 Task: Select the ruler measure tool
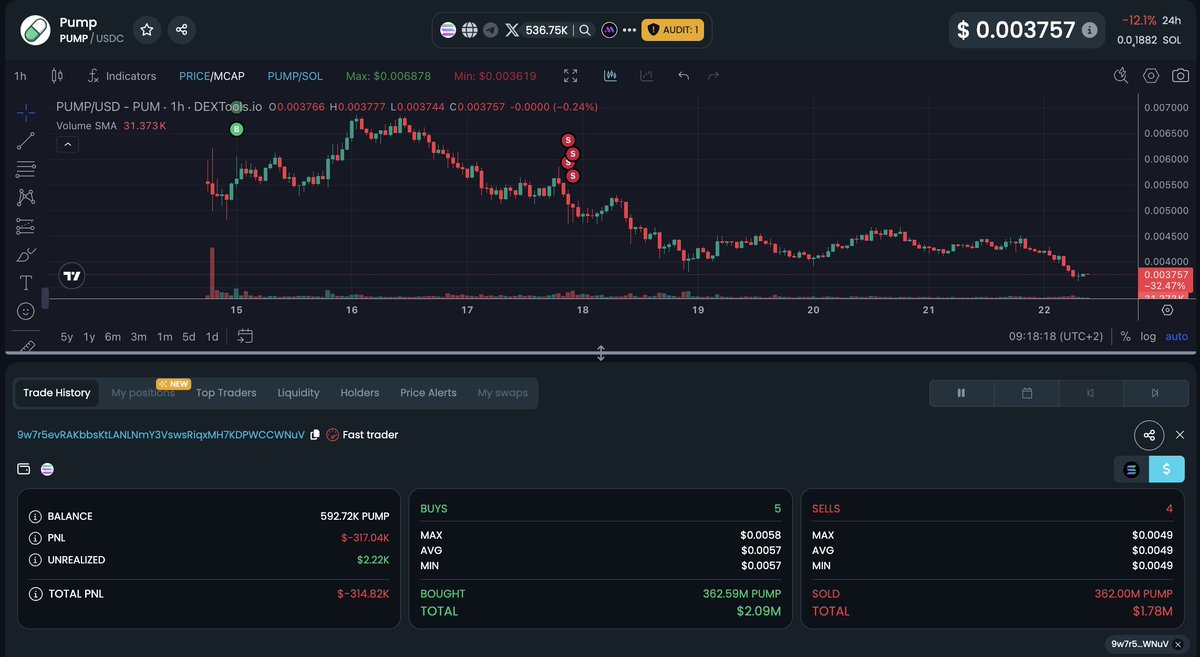[26, 345]
